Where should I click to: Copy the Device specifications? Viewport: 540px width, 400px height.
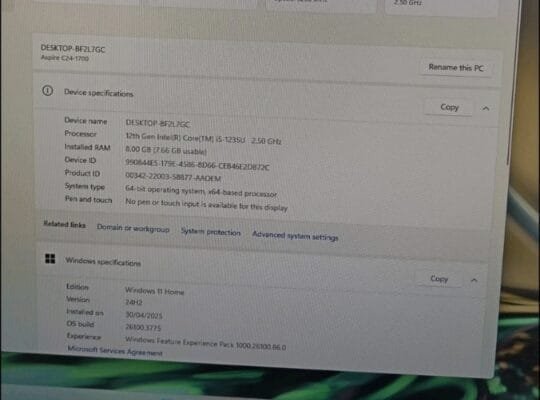(449, 107)
